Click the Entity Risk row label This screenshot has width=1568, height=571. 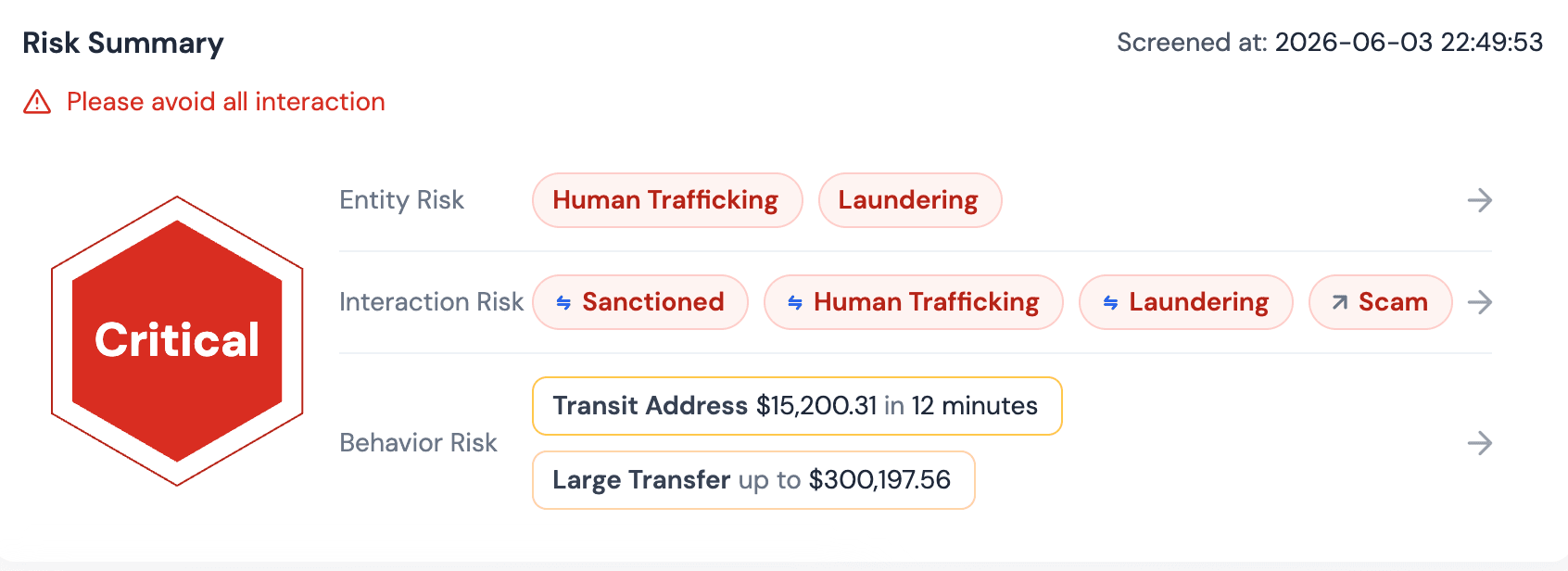401,200
